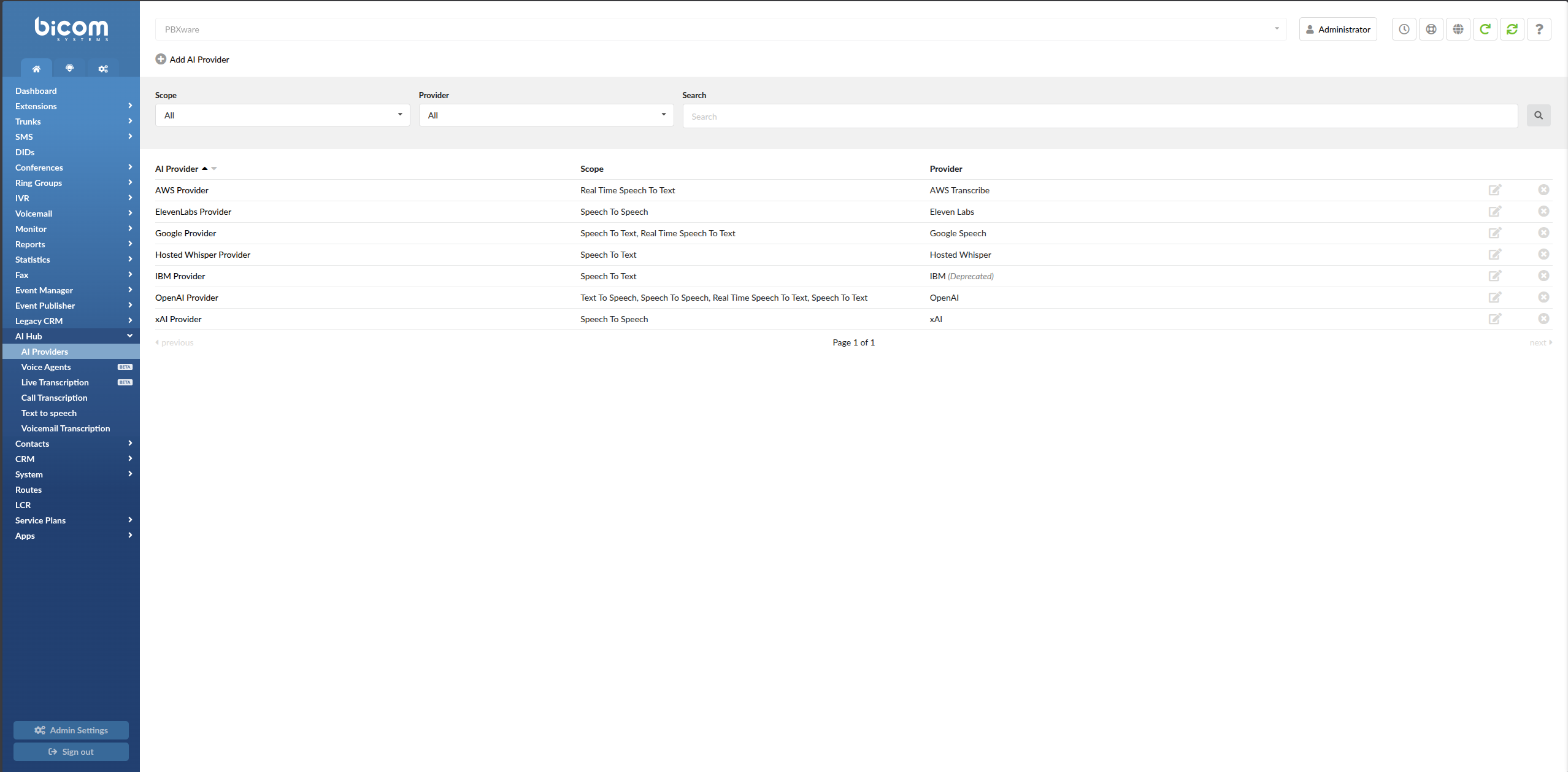Click the 'Google Speech' provider cell
The height and width of the screenshot is (772, 1568).
[958, 233]
